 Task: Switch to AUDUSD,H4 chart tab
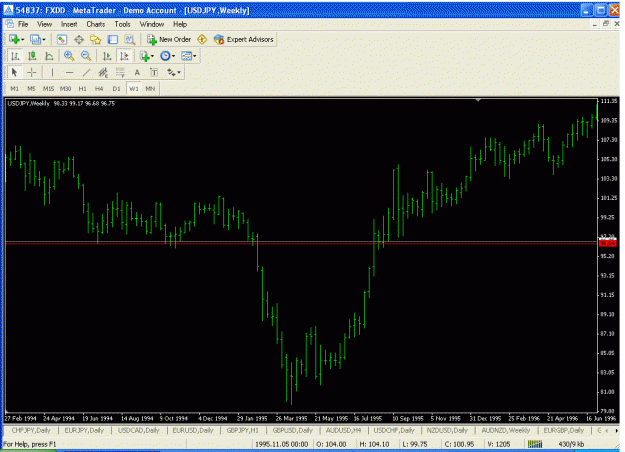[x=344, y=430]
